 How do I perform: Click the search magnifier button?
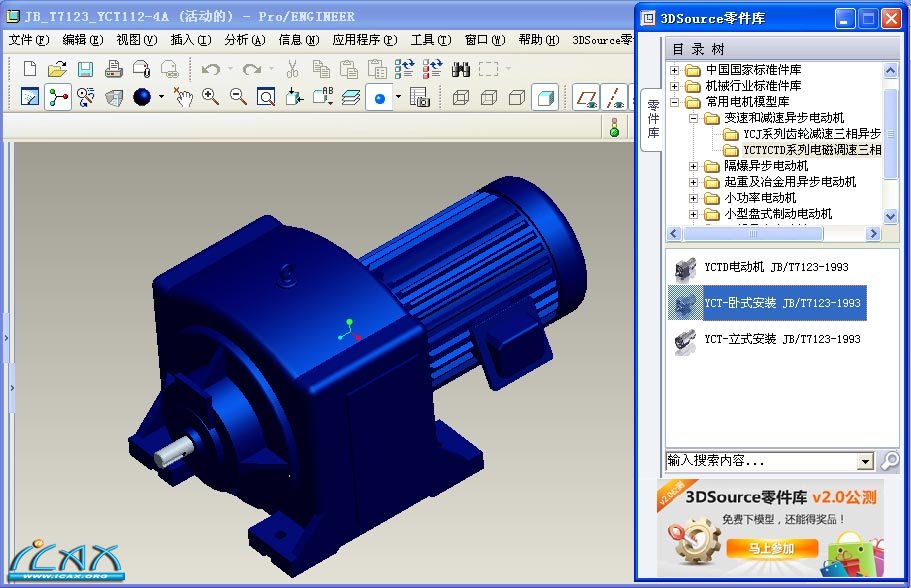tap(890, 461)
